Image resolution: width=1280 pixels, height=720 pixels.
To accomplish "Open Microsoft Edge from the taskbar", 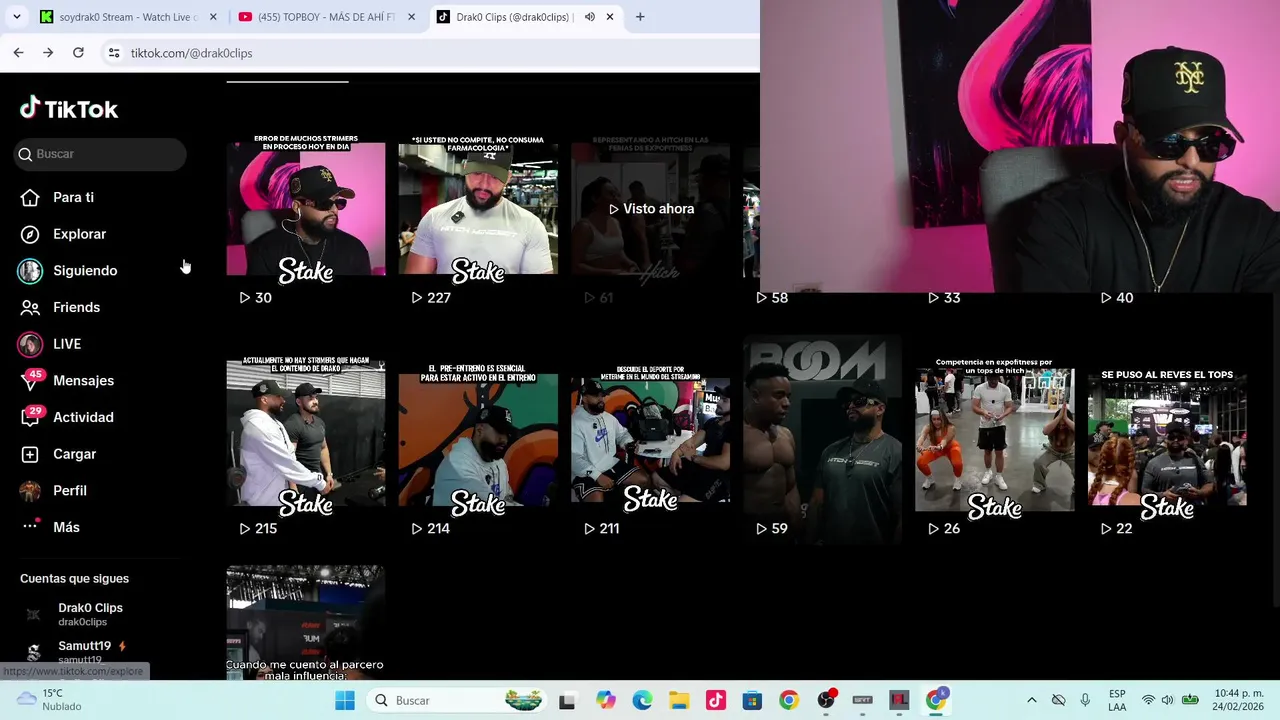I will (x=642, y=701).
